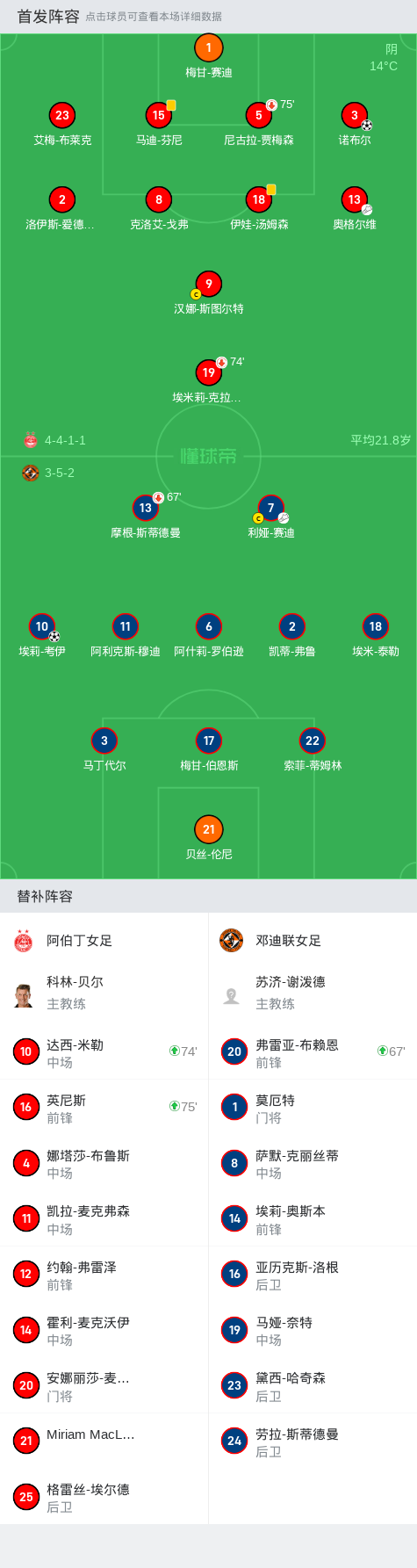This screenshot has width=417, height=1568.
Task: Select substitute 弗雷亚-布赖恩 number 20
Action: click(313, 1052)
